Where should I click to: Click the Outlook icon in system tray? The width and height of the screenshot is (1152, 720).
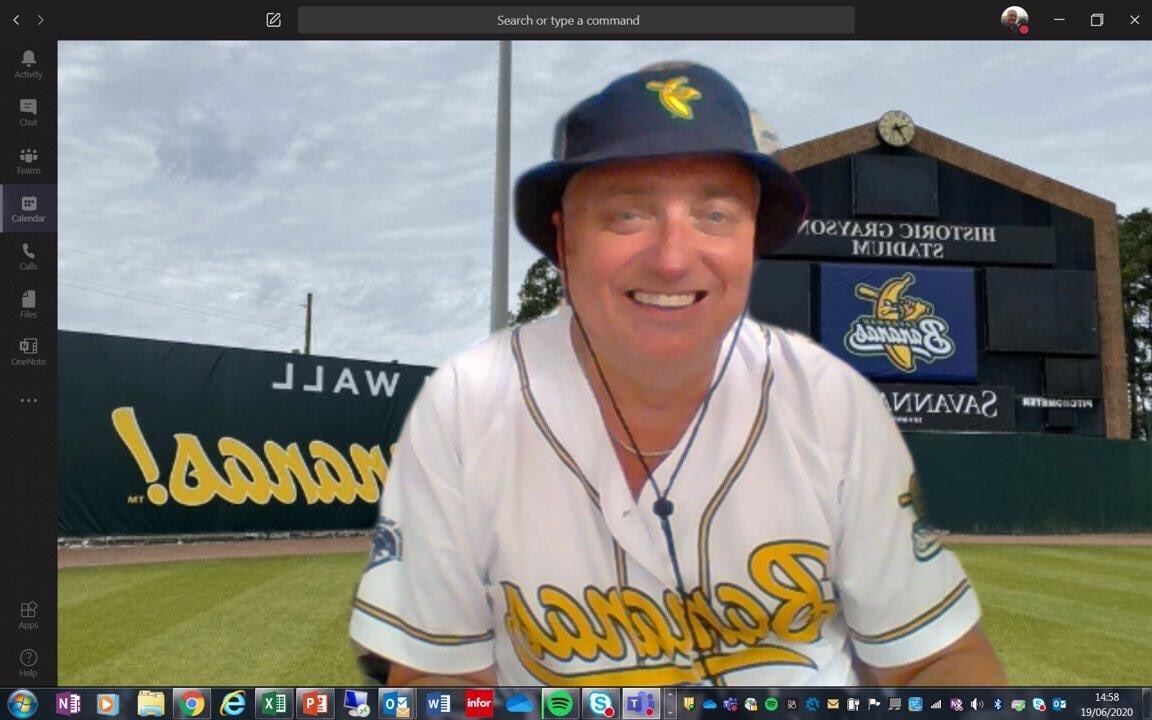[x=1059, y=704]
